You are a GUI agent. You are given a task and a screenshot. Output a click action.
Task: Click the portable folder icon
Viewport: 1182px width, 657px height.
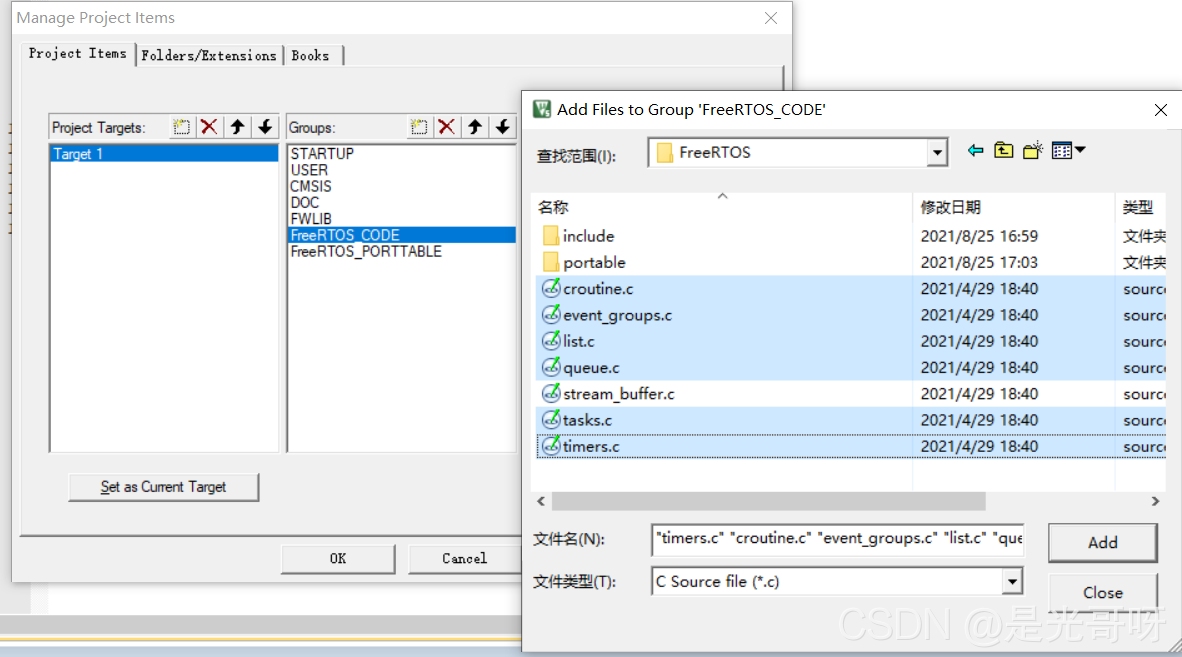[x=551, y=262]
